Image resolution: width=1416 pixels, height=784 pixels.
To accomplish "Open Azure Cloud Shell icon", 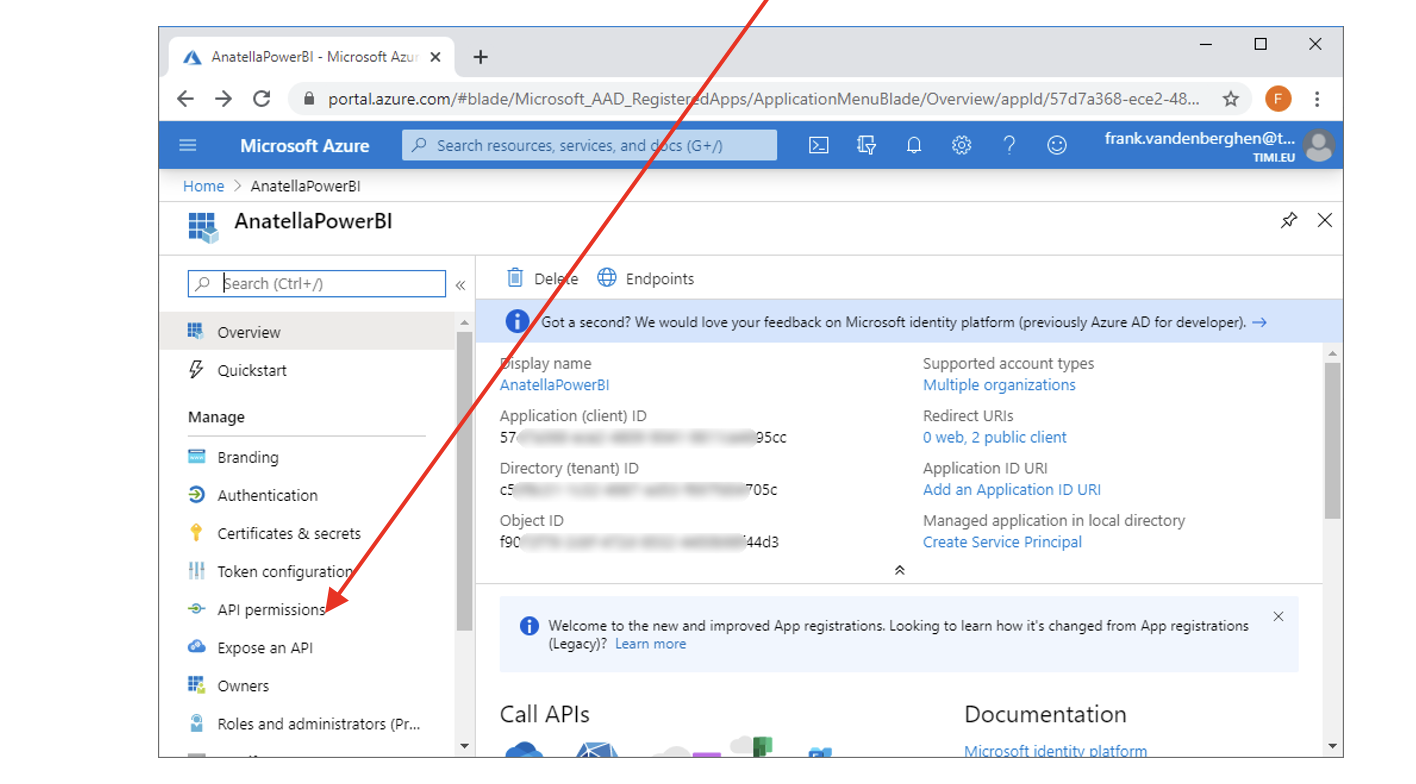I will pos(818,145).
